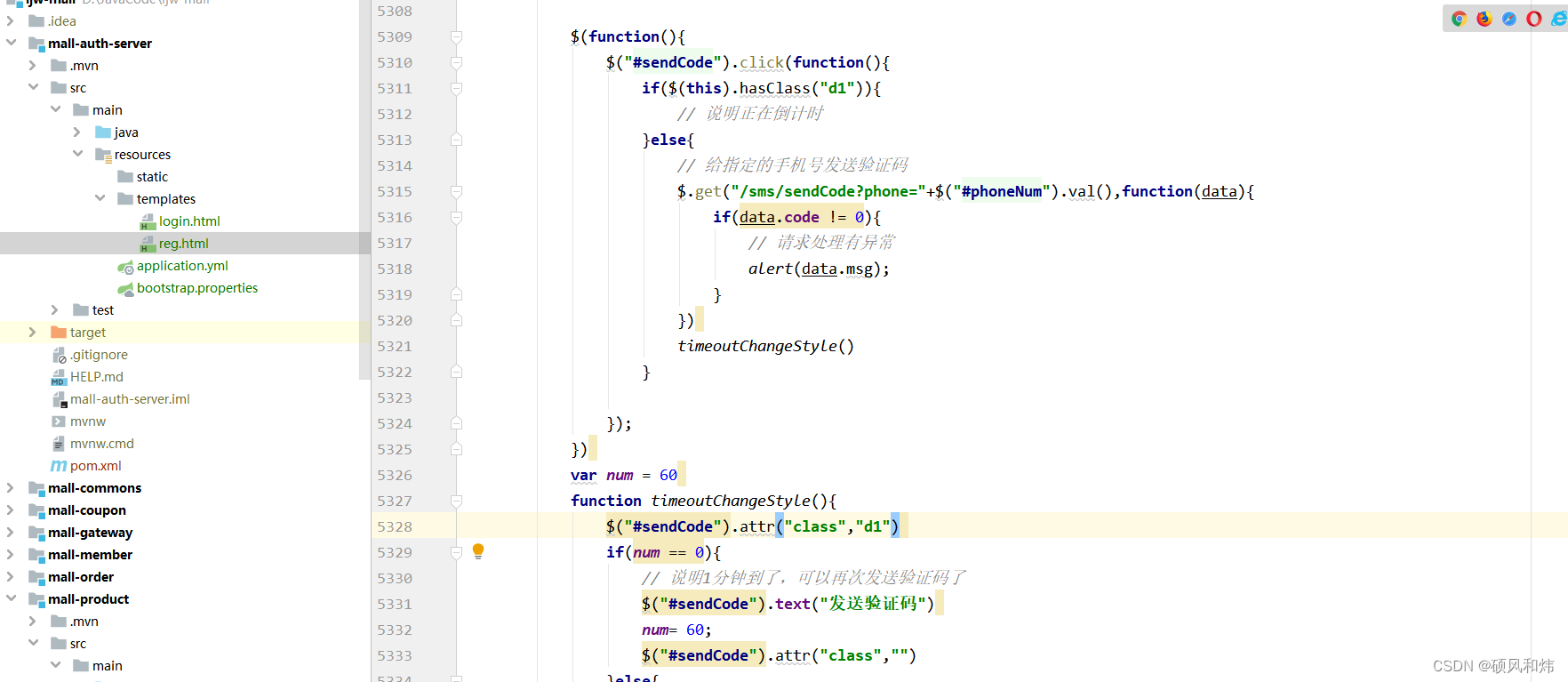1568x682 pixels.
Task: Click pom.xml Maven icon
Action: 59,466
